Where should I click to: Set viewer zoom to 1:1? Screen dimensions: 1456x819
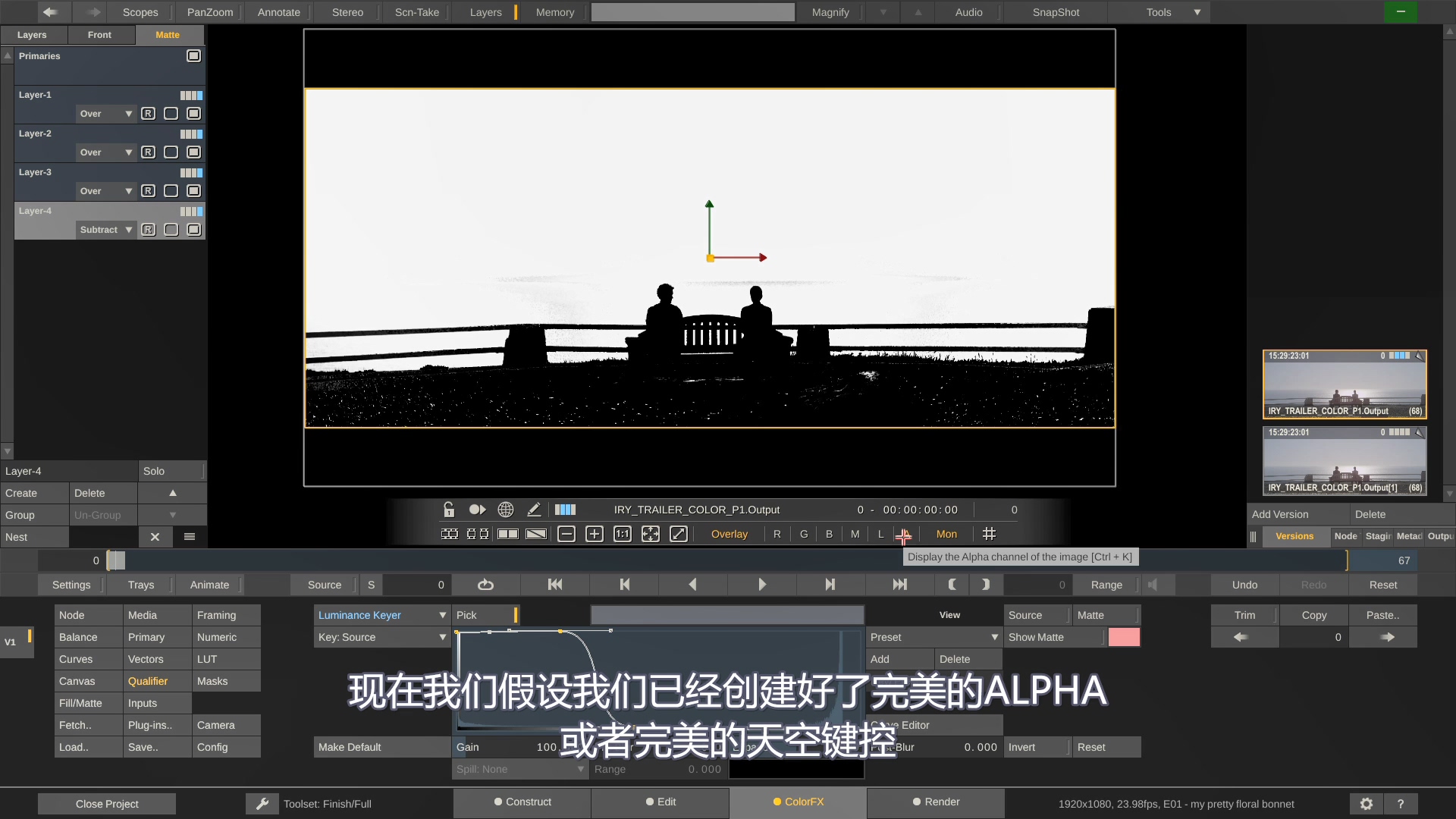[x=623, y=534]
